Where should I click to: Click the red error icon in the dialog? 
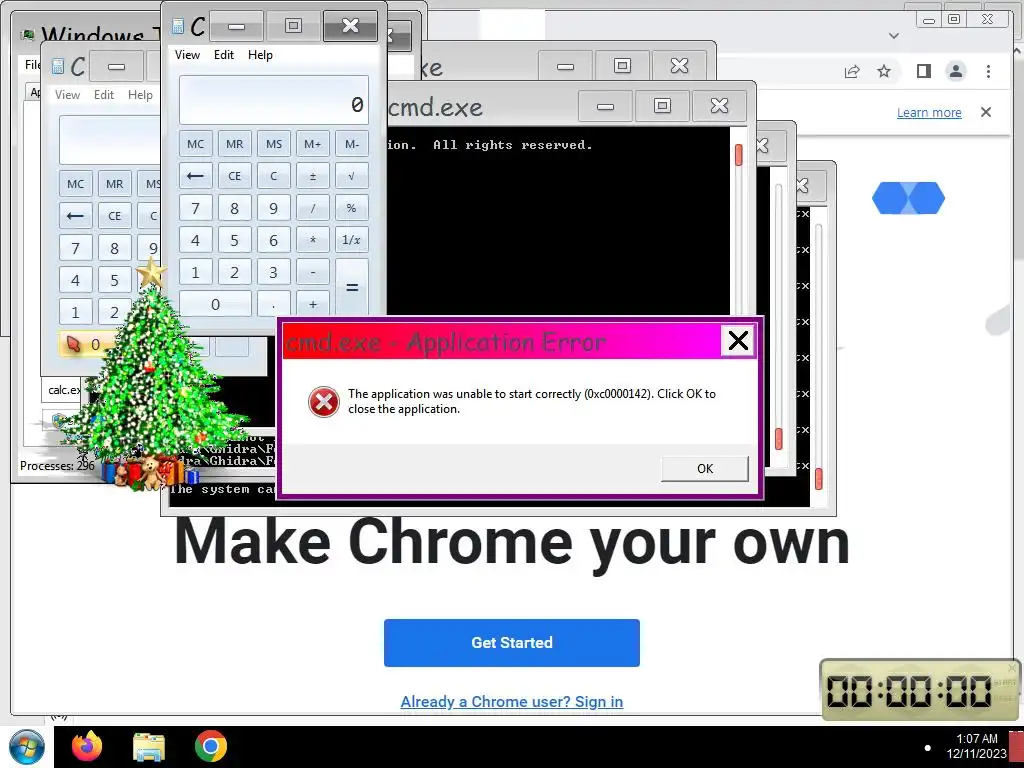pos(323,401)
